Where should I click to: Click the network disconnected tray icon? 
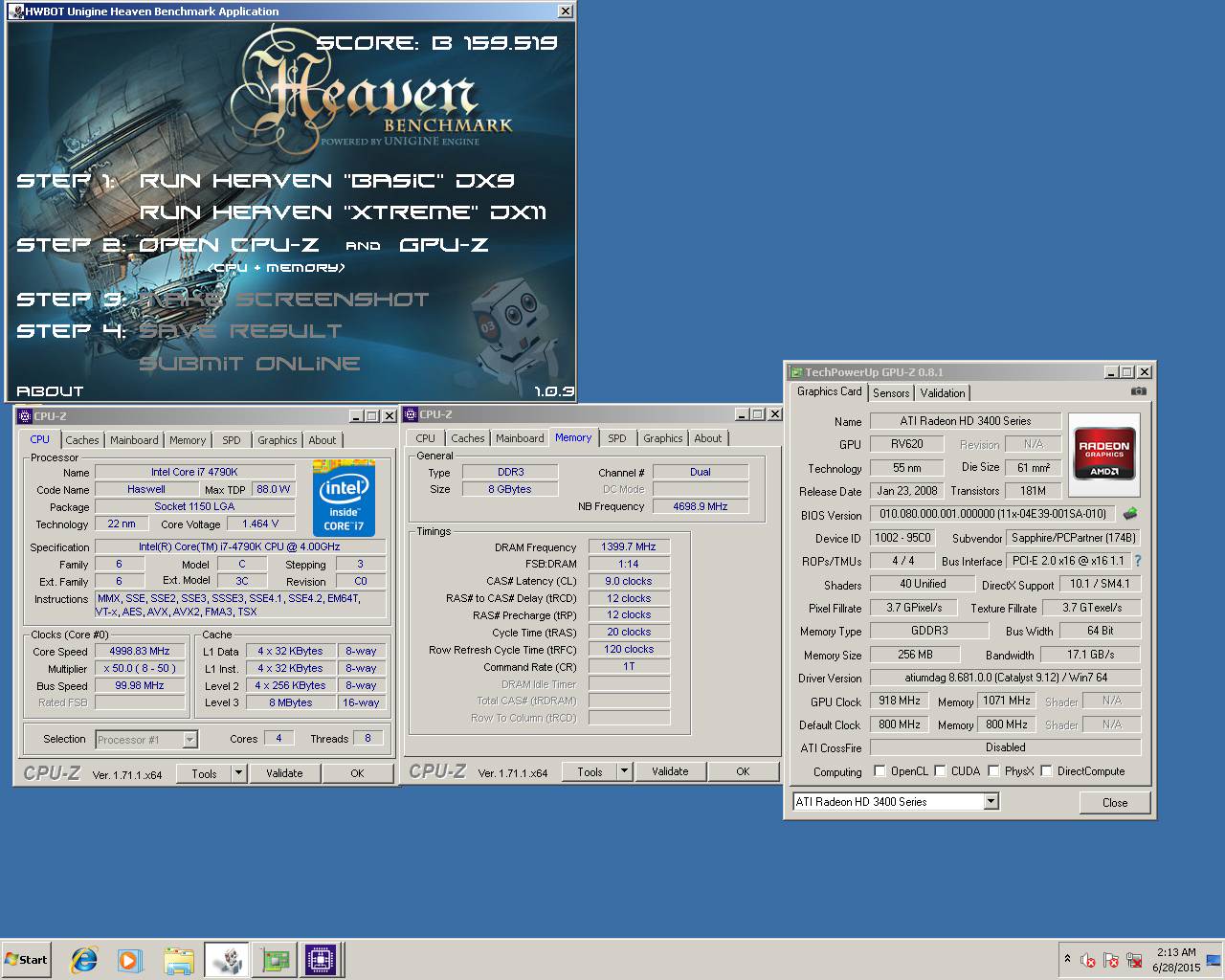click(x=1134, y=960)
